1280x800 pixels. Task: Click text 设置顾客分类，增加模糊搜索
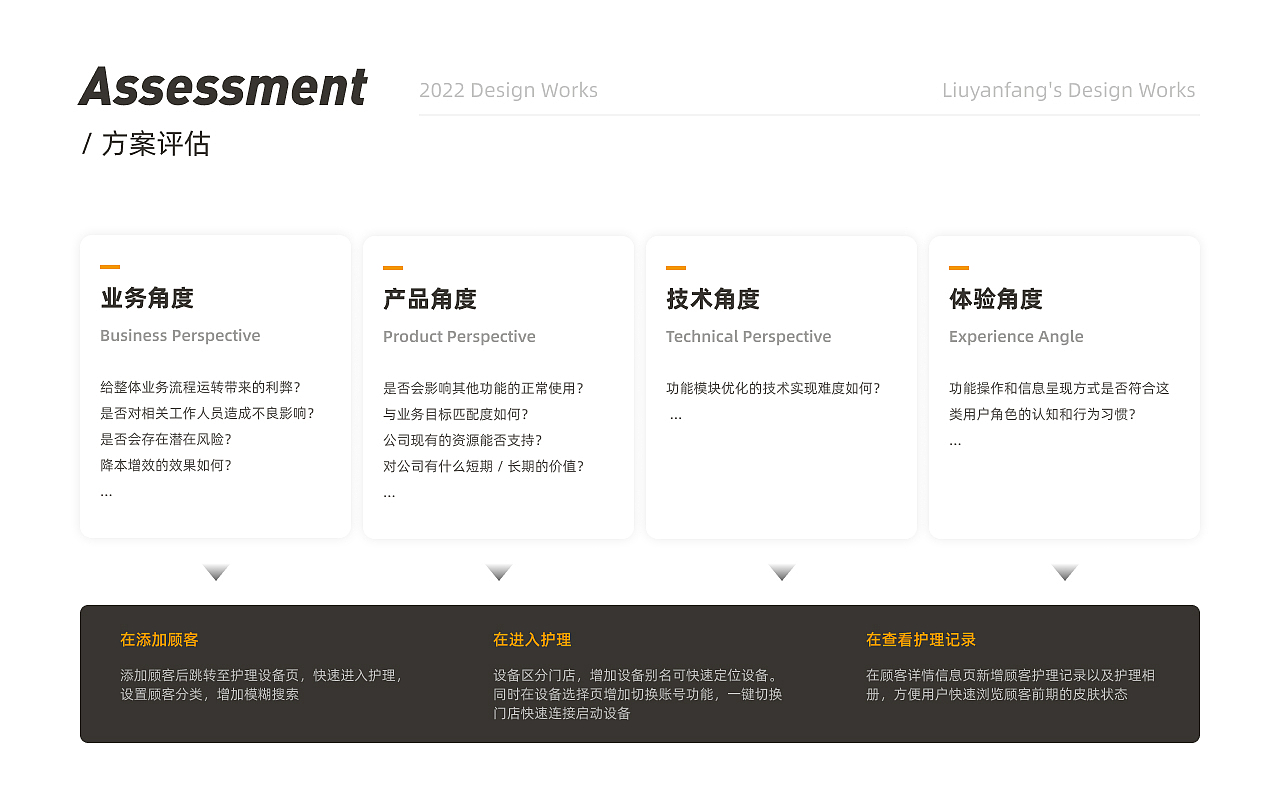pyautogui.click(x=209, y=694)
